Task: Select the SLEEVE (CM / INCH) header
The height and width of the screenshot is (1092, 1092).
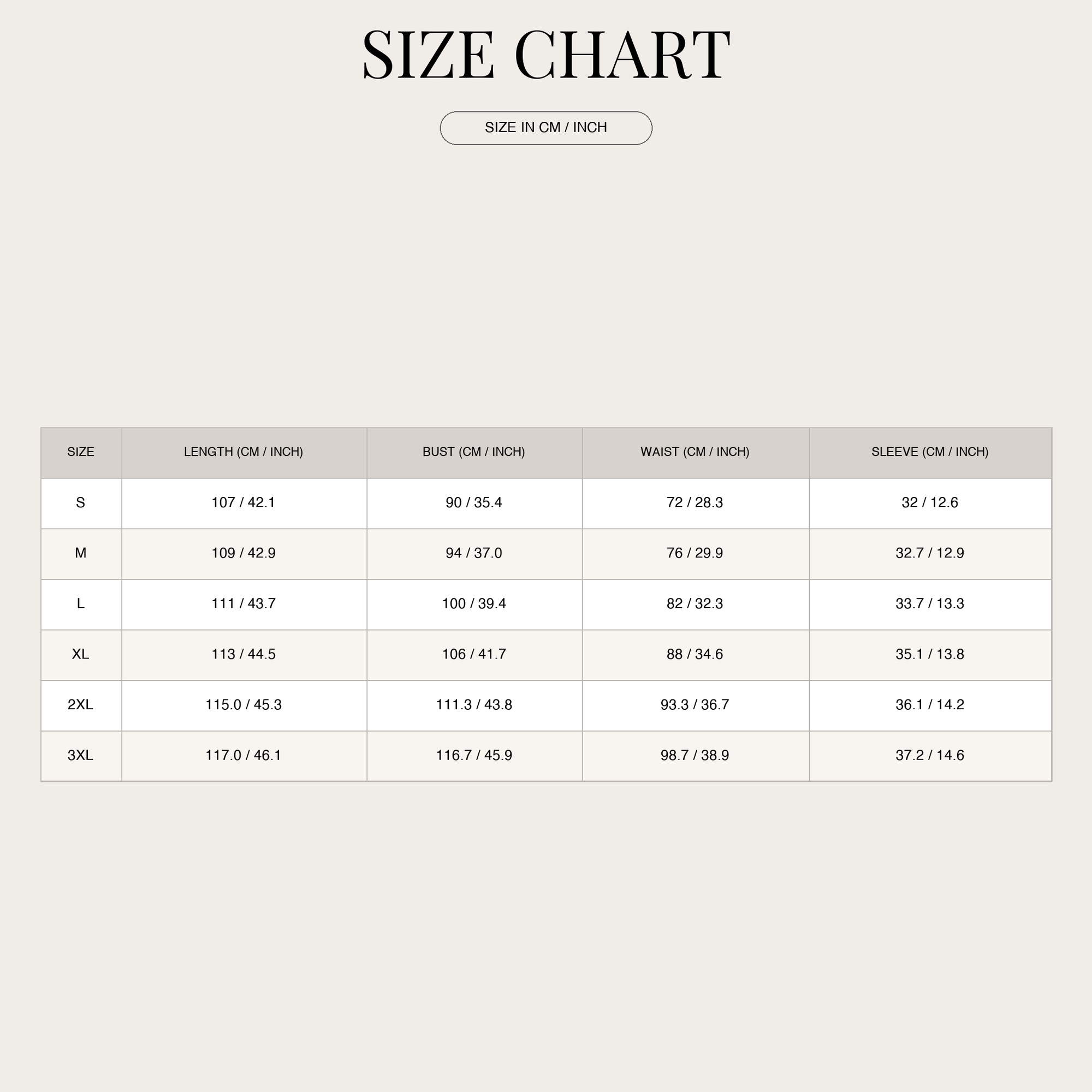Action: (x=930, y=452)
